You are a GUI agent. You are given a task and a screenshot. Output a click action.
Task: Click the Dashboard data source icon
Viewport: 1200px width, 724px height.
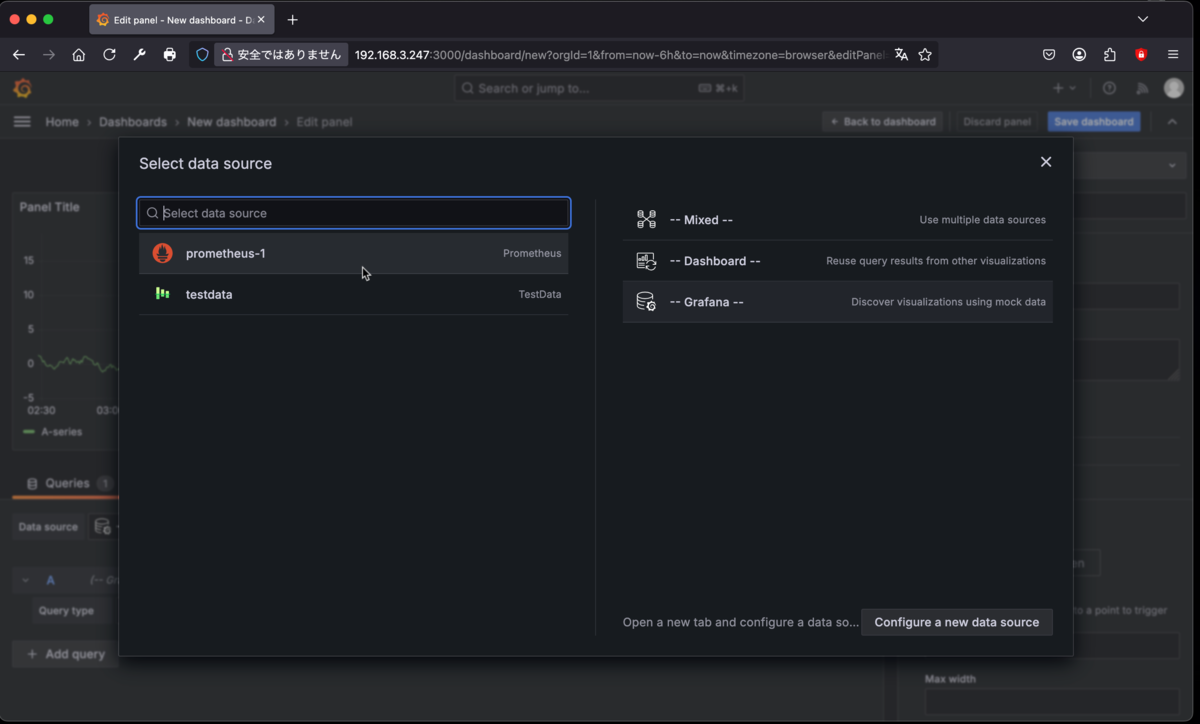click(x=646, y=261)
